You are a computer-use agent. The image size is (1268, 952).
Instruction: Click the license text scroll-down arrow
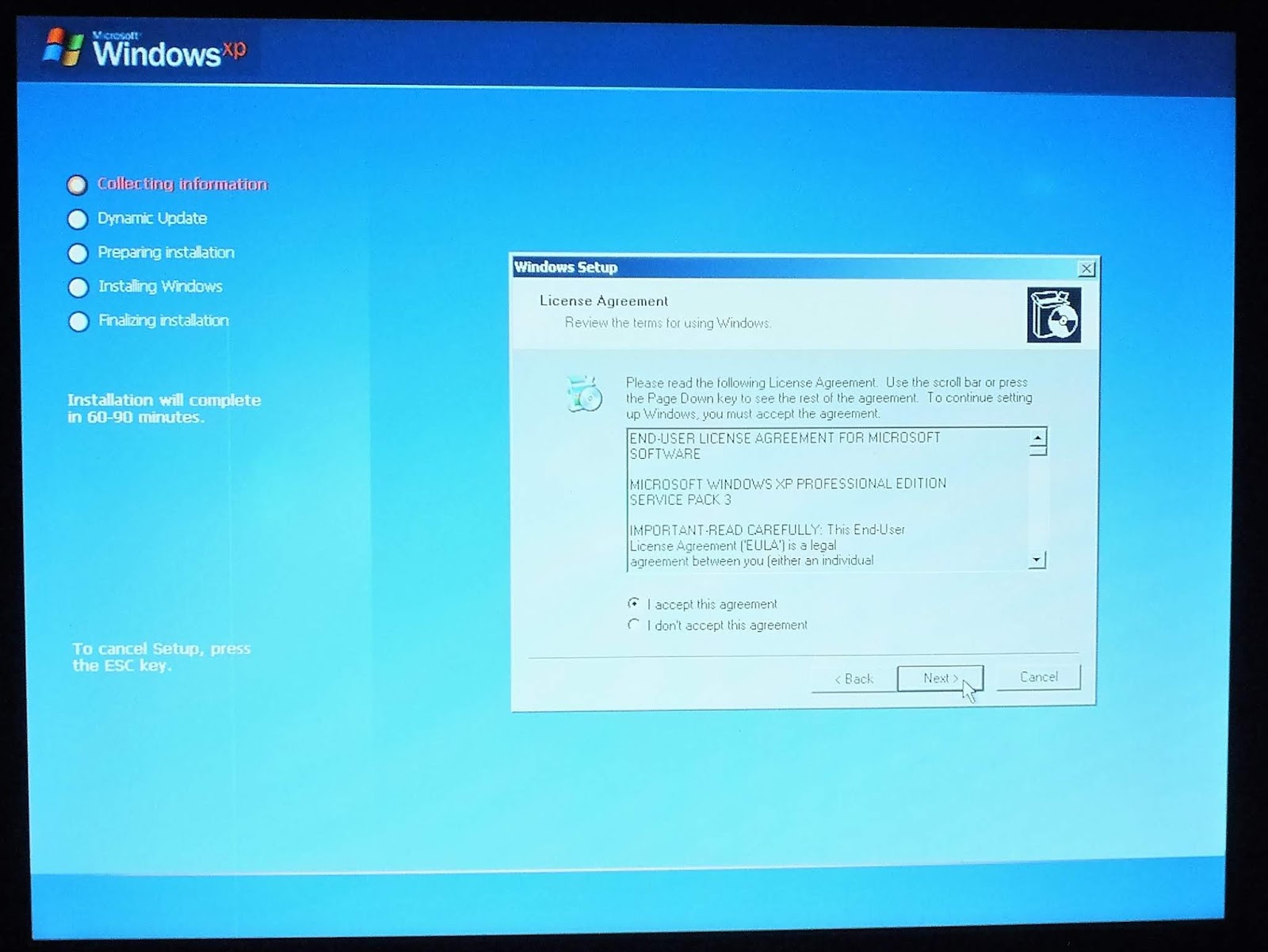tap(1037, 560)
